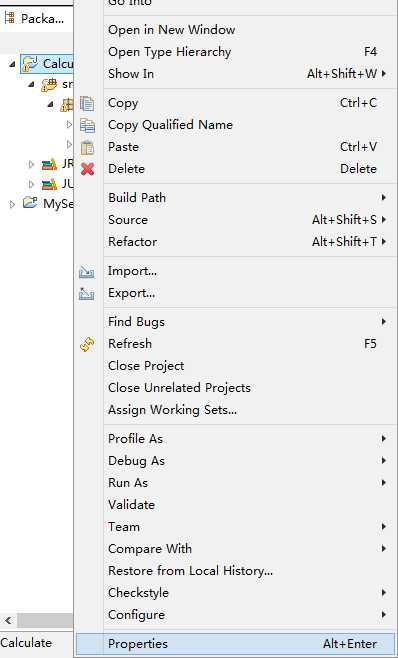This screenshot has height=658, width=398.
Task: Click the yellow Refresh arrows icon
Action: click(87, 345)
